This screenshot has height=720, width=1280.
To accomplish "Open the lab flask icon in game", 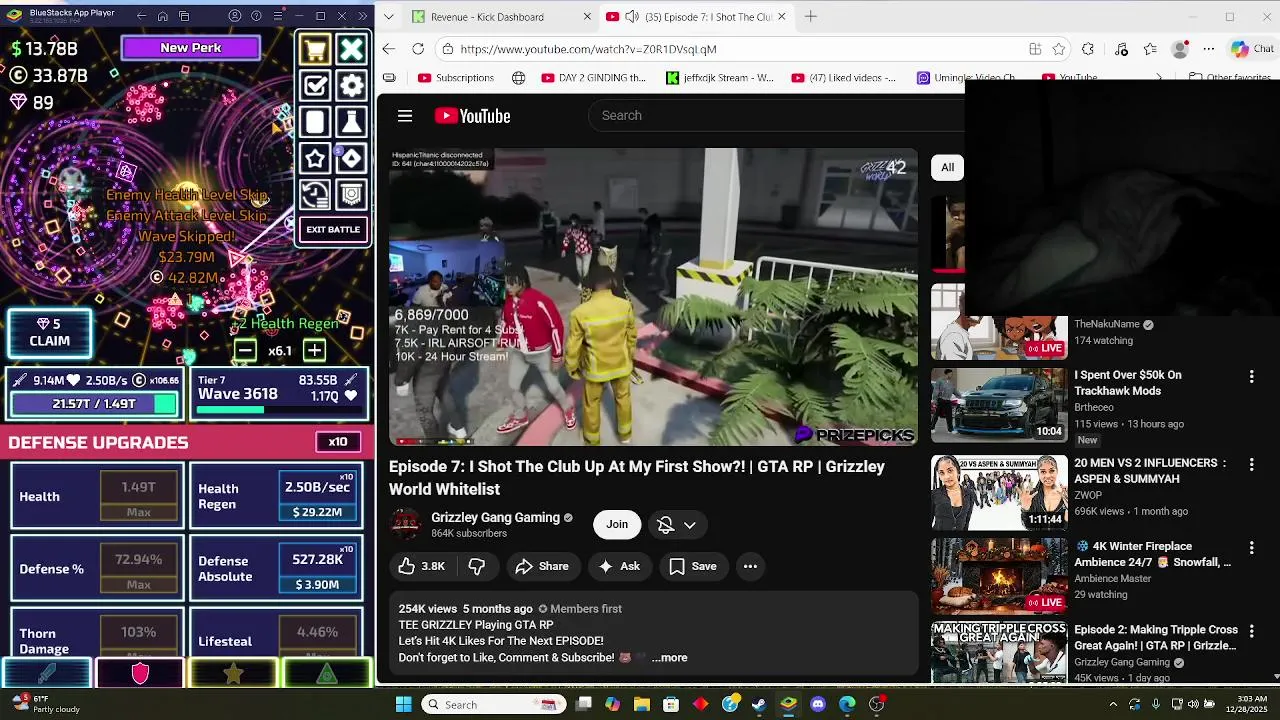I will point(351,122).
